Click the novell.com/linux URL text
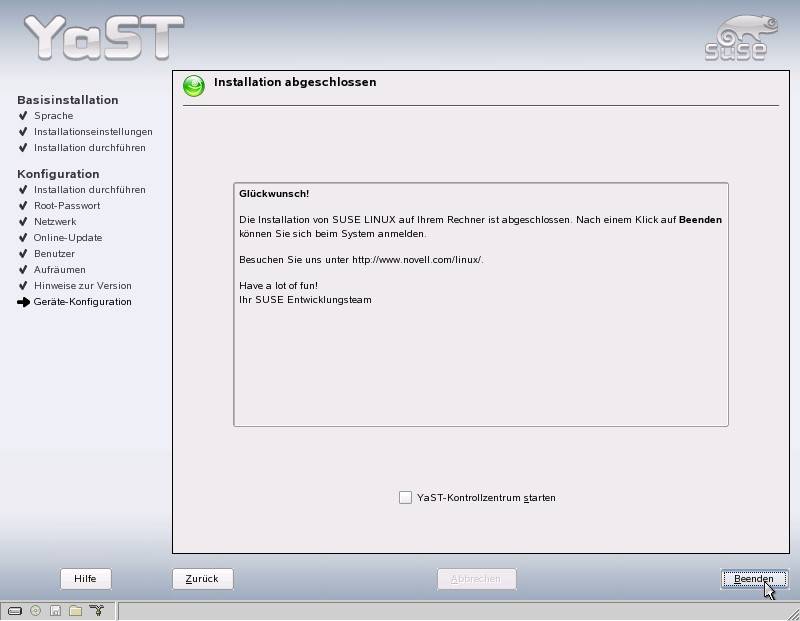 point(416,260)
